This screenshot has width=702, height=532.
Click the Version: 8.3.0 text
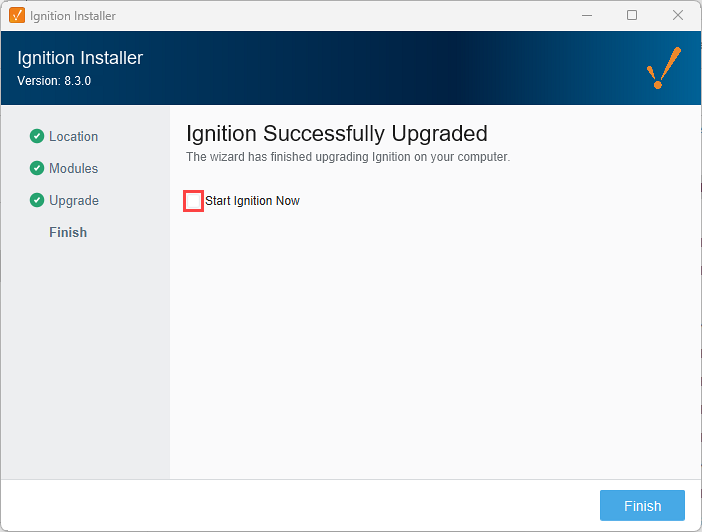(x=54, y=81)
